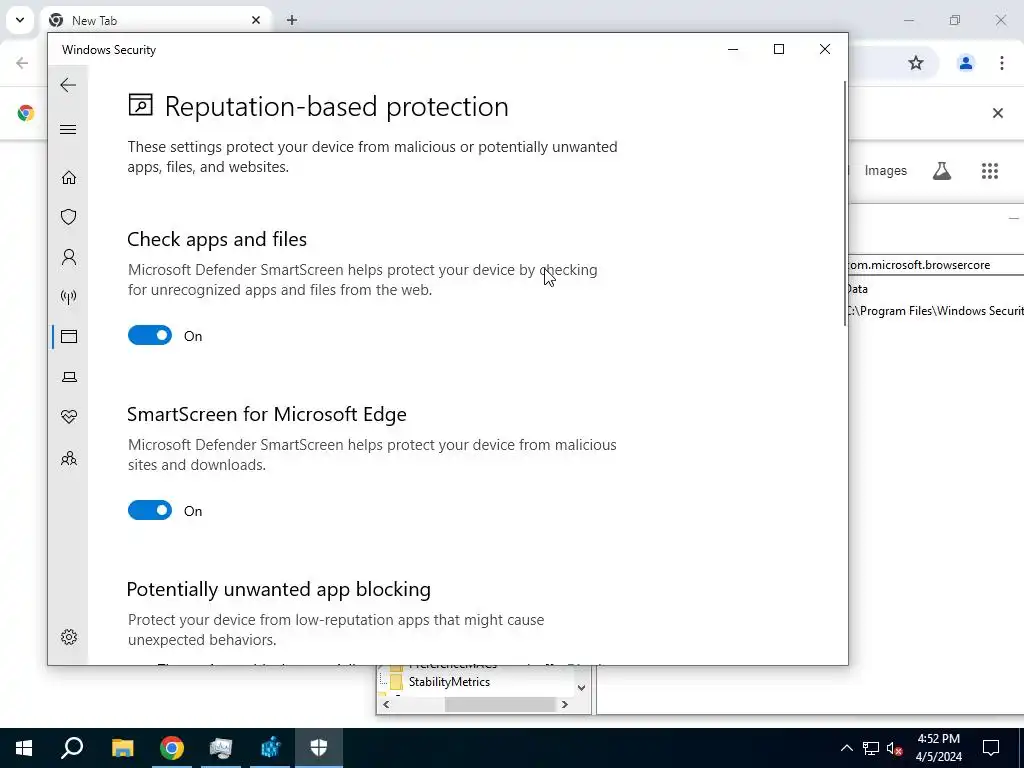The width and height of the screenshot is (1024, 768).
Task: Click Chrome back navigation arrow
Action: click(x=22, y=63)
